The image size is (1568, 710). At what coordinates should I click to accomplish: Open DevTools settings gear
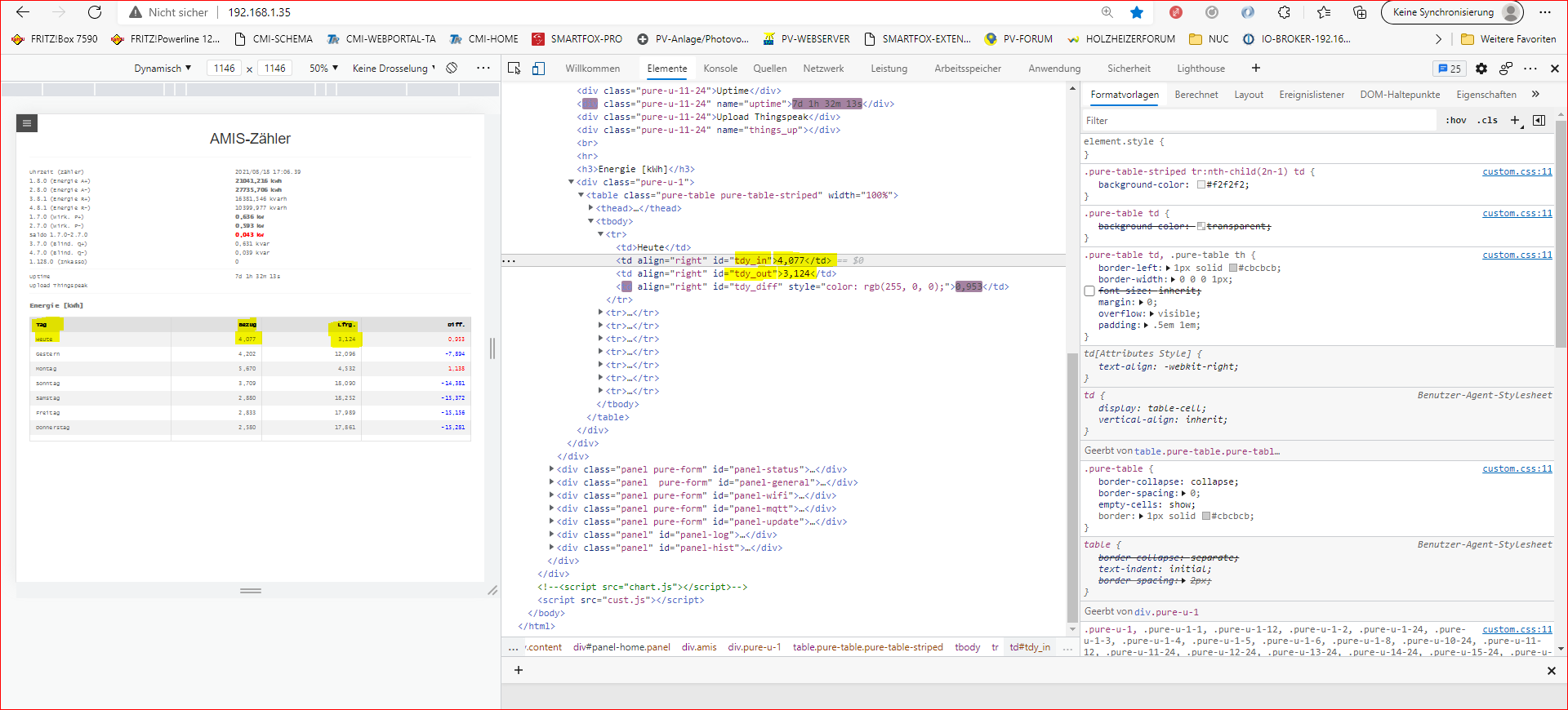pyautogui.click(x=1481, y=69)
